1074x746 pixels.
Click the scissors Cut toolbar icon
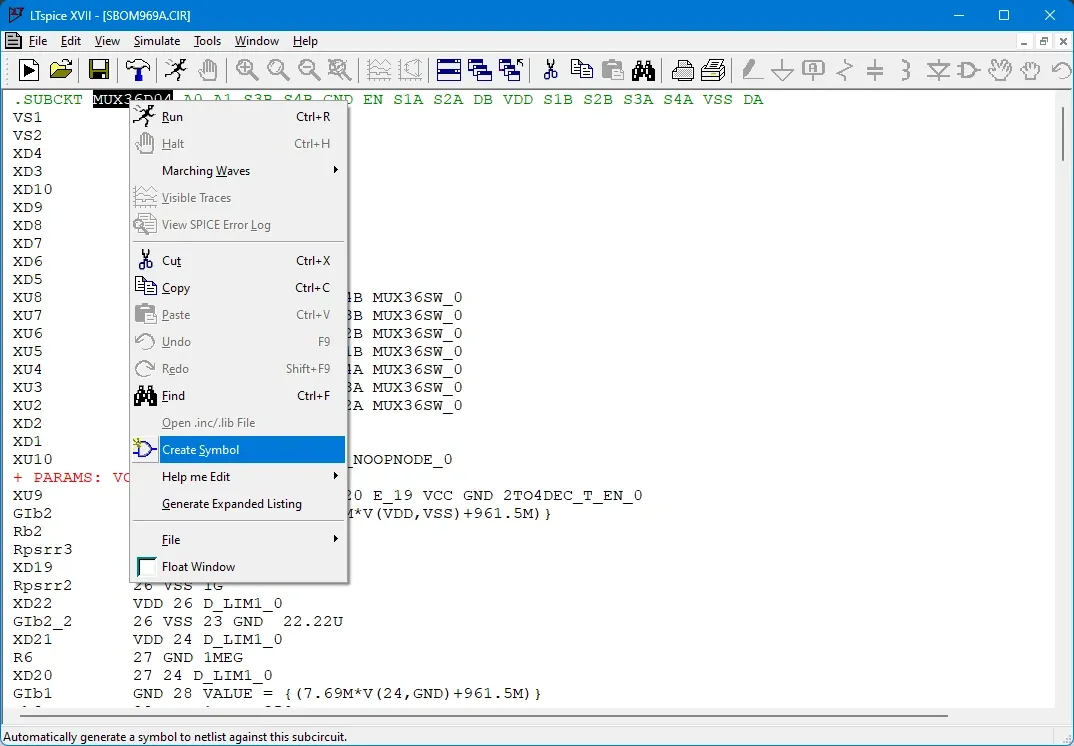[550, 70]
